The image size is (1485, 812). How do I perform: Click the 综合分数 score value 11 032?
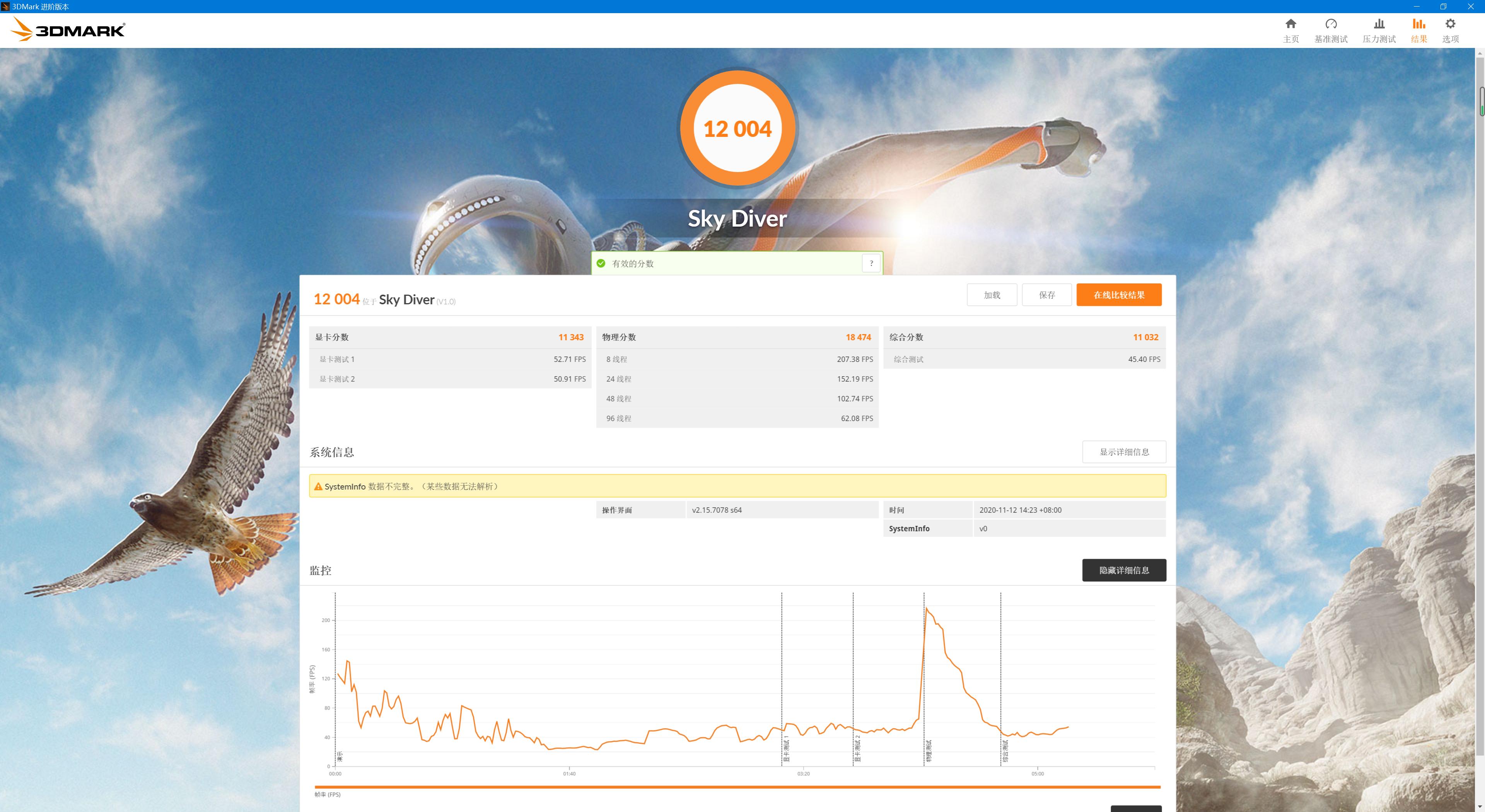pos(1145,337)
